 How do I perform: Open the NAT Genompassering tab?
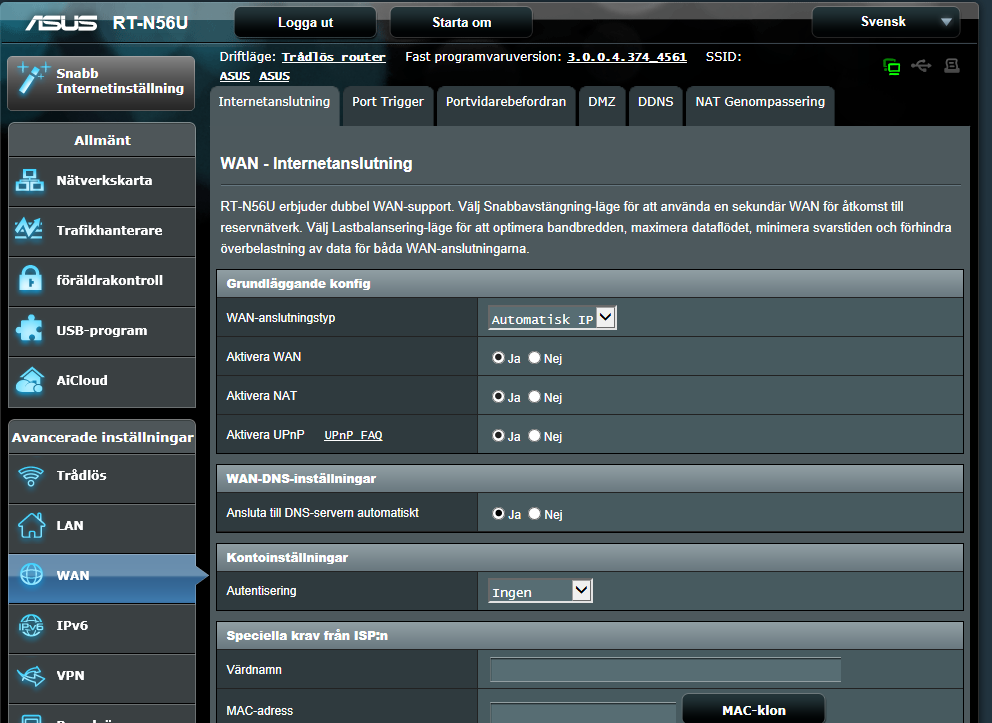coord(760,106)
